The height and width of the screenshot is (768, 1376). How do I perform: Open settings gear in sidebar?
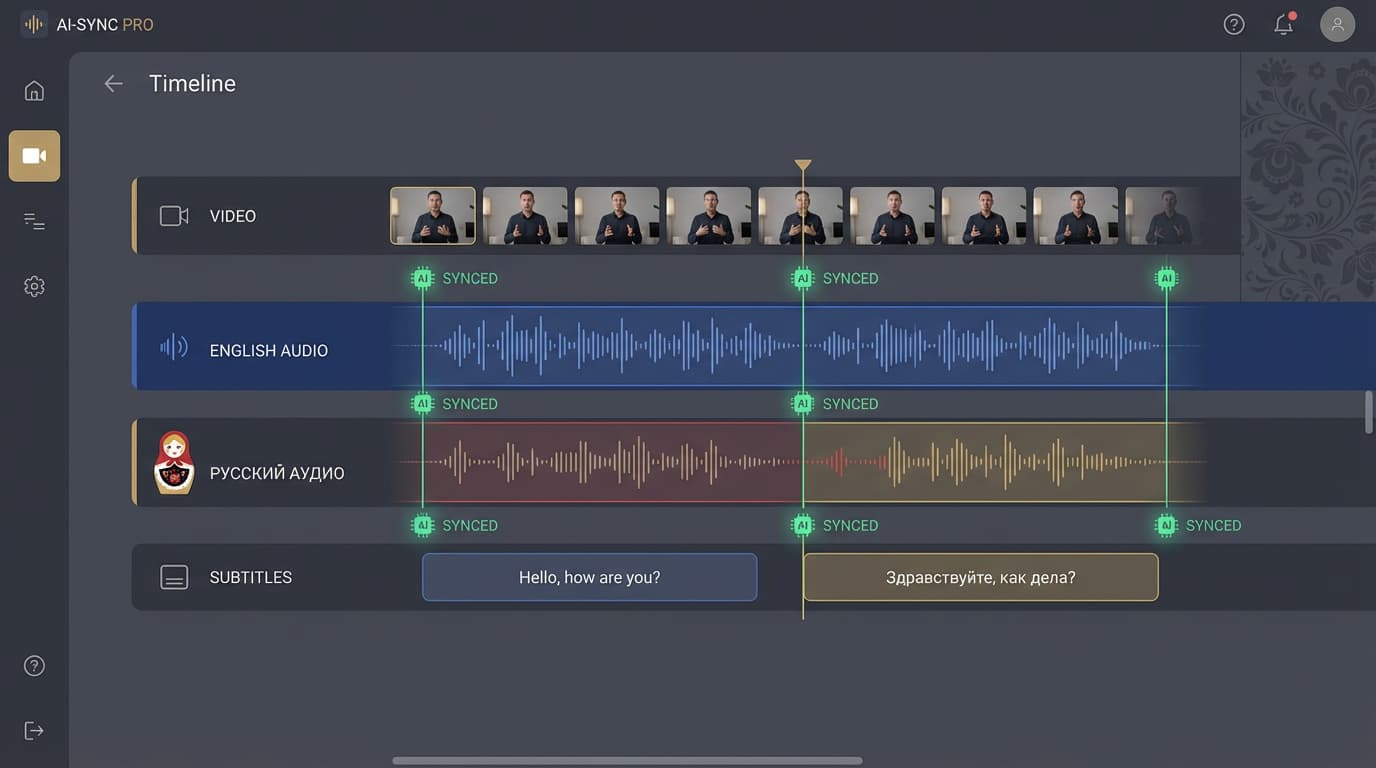(34, 287)
